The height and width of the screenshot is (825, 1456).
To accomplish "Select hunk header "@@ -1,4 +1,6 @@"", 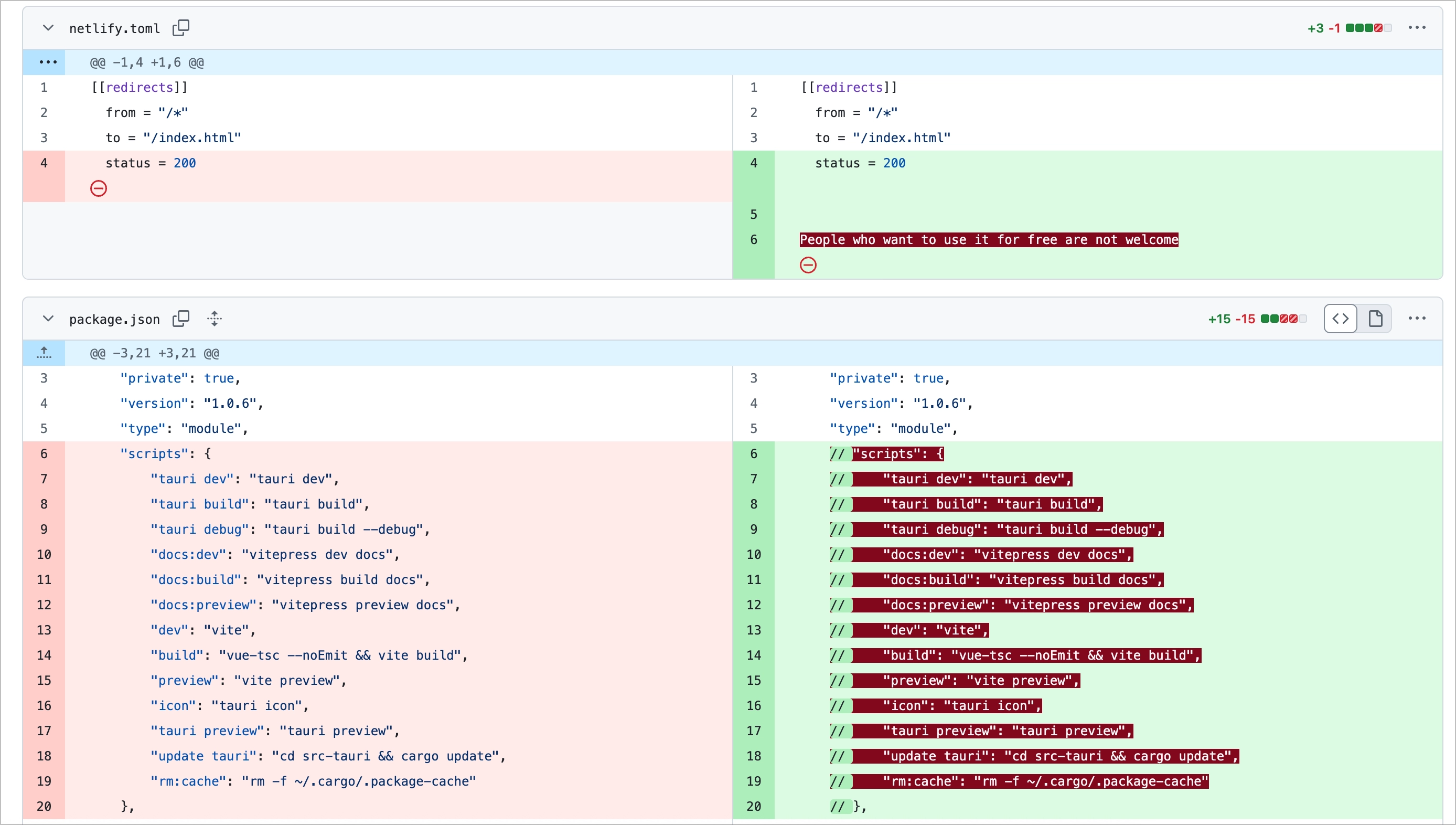I will click(x=147, y=62).
